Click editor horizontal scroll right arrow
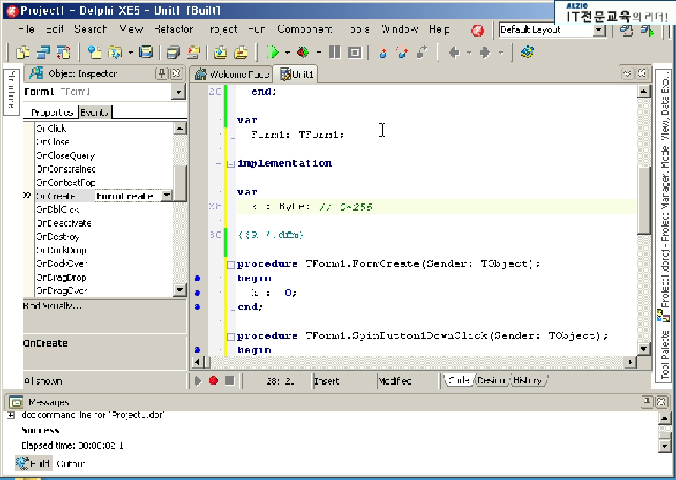This screenshot has height=480, width=676. click(630, 362)
